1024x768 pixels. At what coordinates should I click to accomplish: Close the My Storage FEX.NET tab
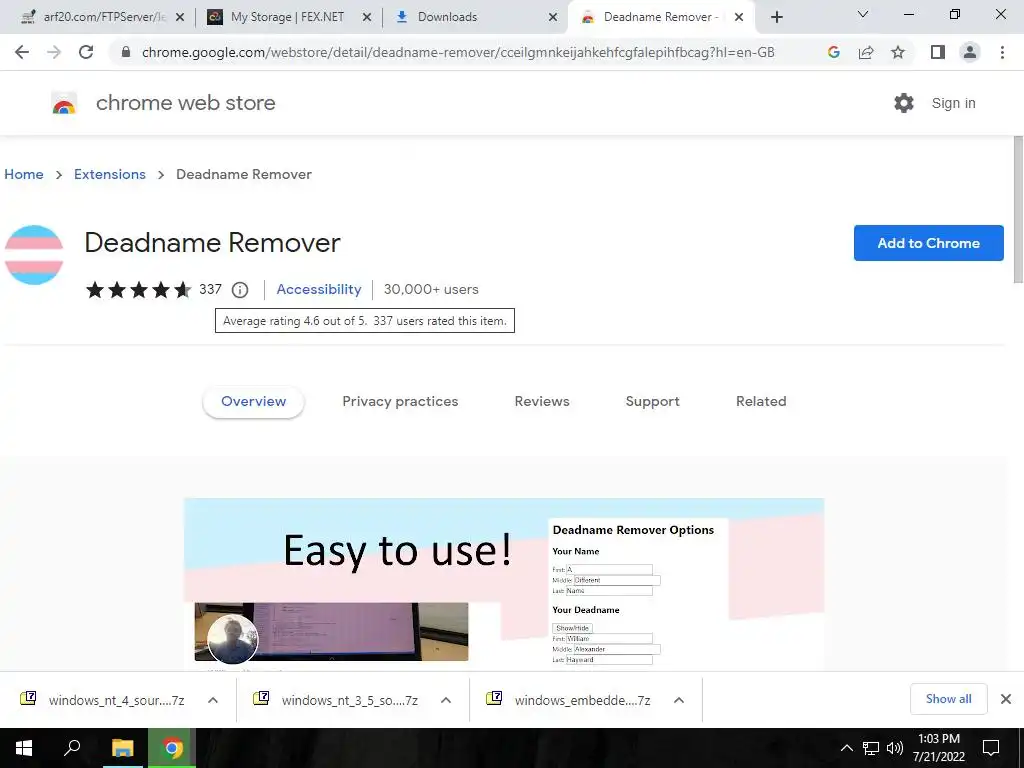tap(367, 17)
